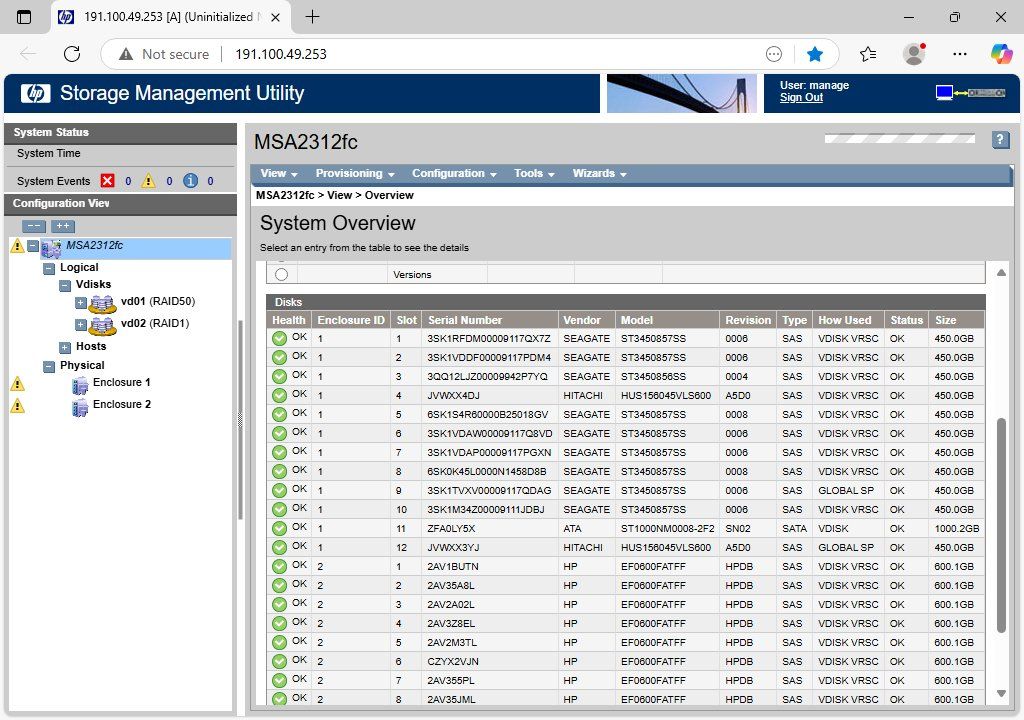1024x720 pixels.
Task: Open the Tools menu
Action: (x=534, y=174)
